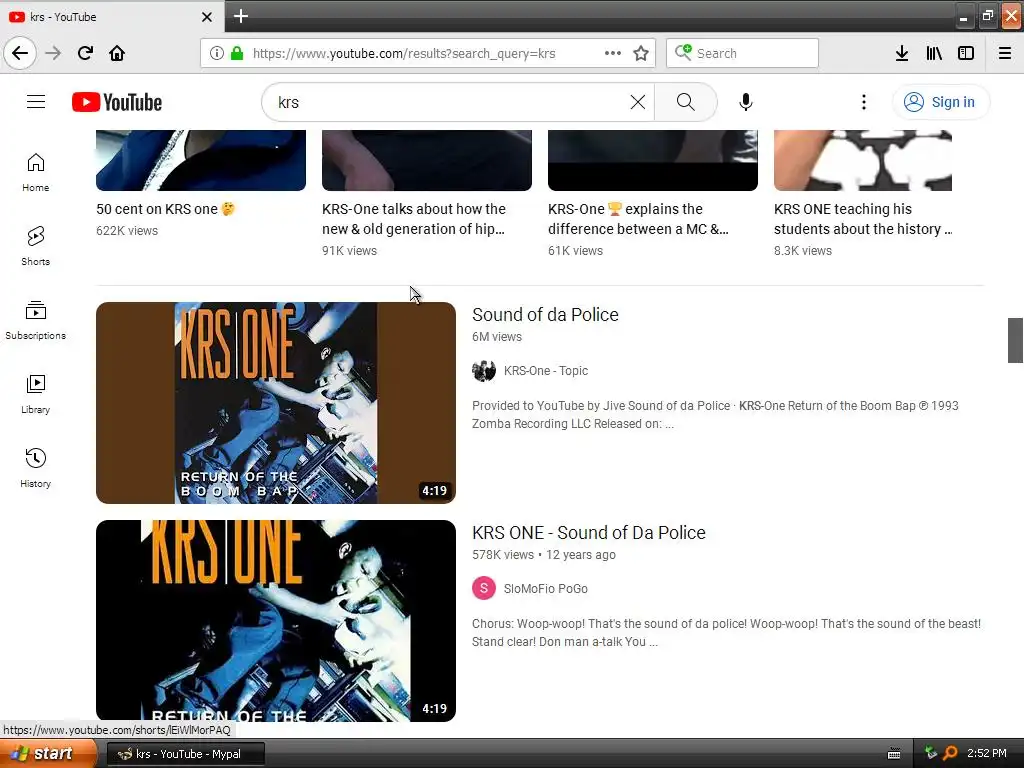Open short 'KRS-One talks about how the new'
The height and width of the screenshot is (768, 1024).
coord(413,219)
